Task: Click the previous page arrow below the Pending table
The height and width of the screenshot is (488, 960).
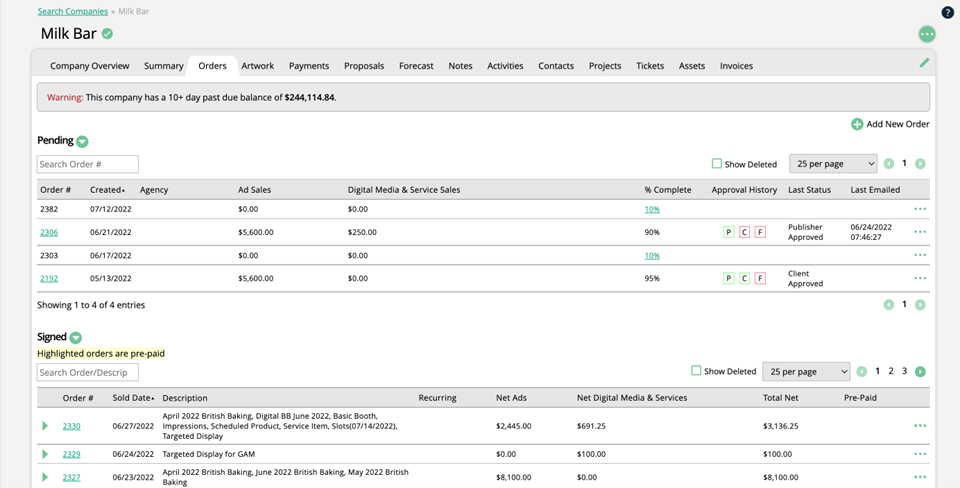Action: tap(889, 304)
